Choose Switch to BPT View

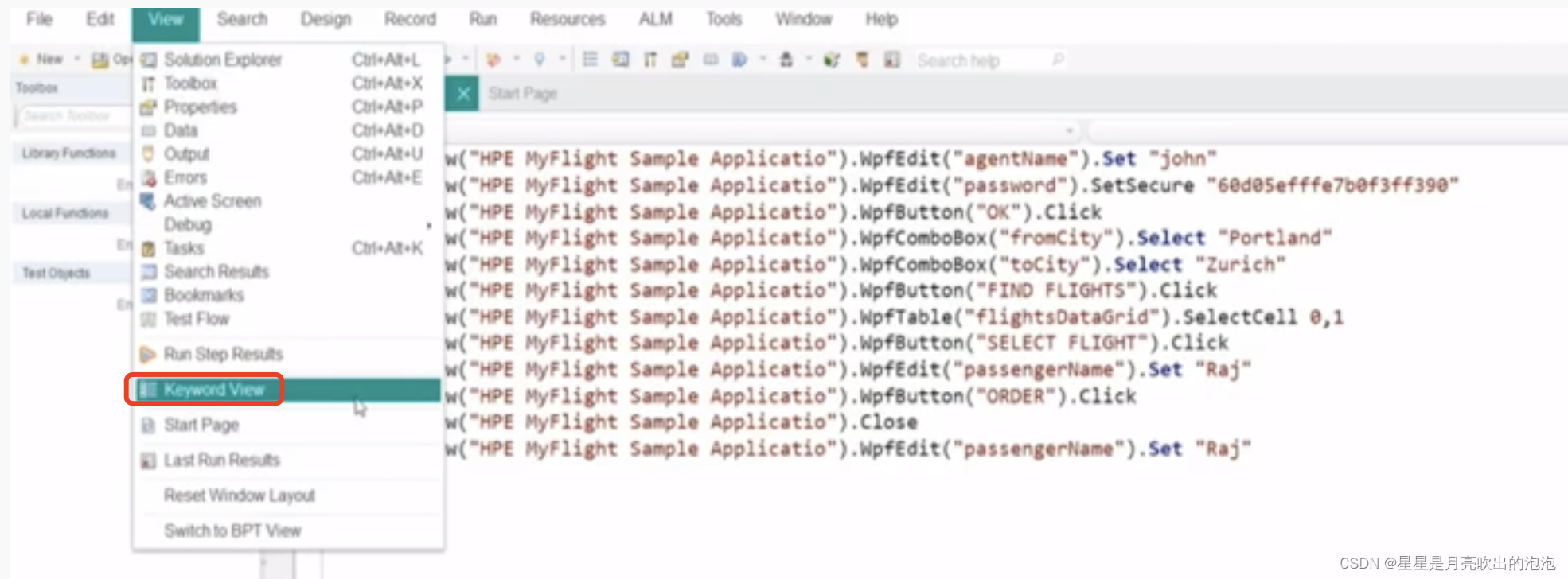287,530
